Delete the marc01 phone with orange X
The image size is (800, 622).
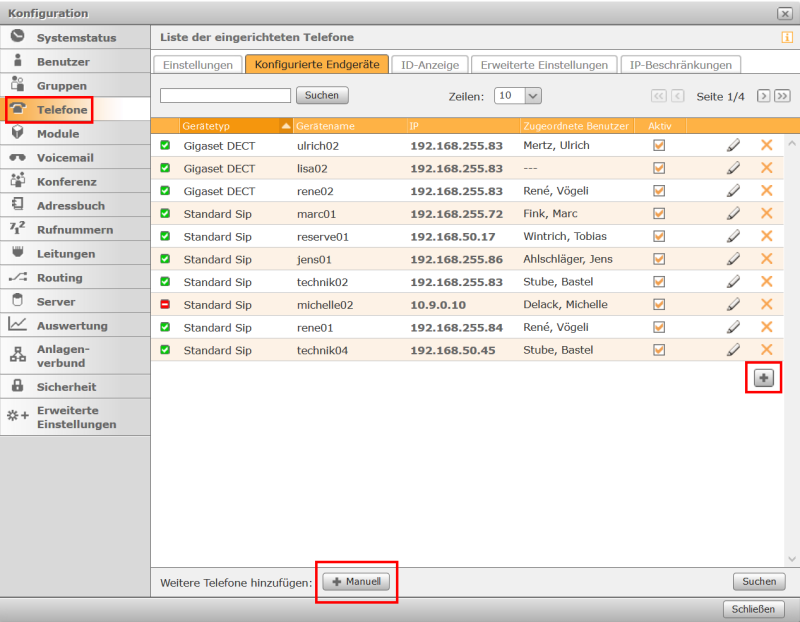766,213
